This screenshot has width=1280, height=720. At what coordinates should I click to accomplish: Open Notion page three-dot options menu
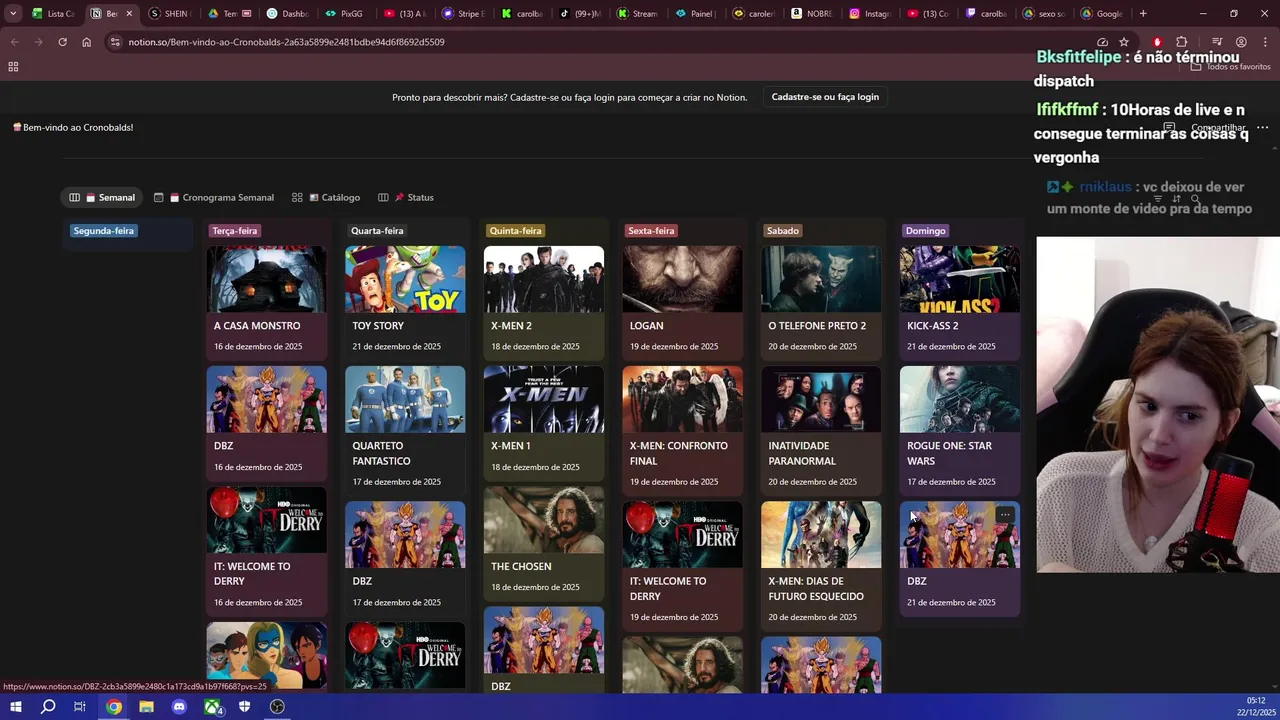pyautogui.click(x=1262, y=128)
